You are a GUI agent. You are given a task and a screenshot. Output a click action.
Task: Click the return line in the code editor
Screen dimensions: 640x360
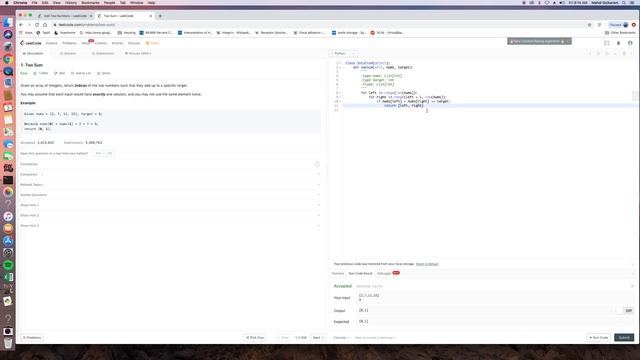(403, 106)
